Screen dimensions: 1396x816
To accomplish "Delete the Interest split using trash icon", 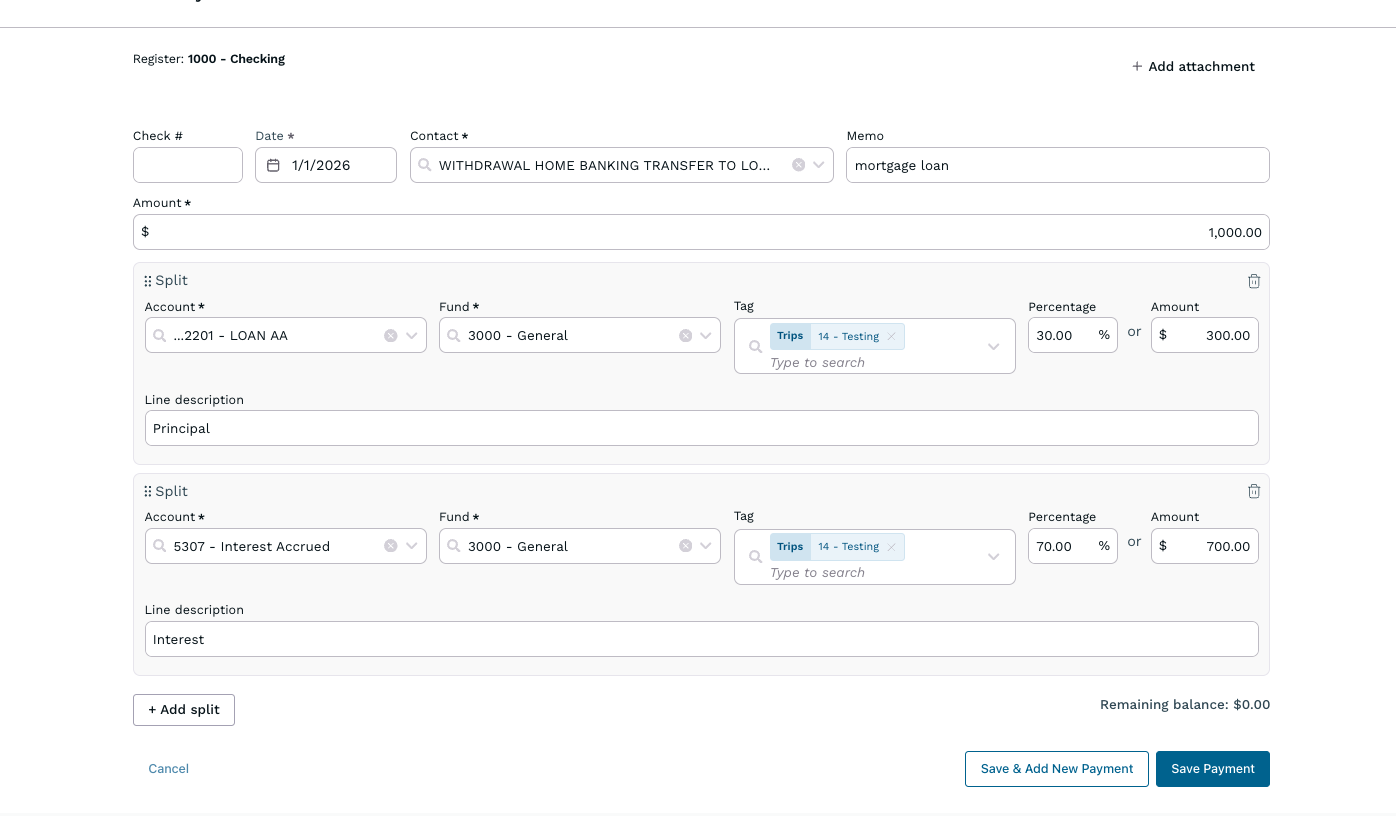I will coord(1254,491).
